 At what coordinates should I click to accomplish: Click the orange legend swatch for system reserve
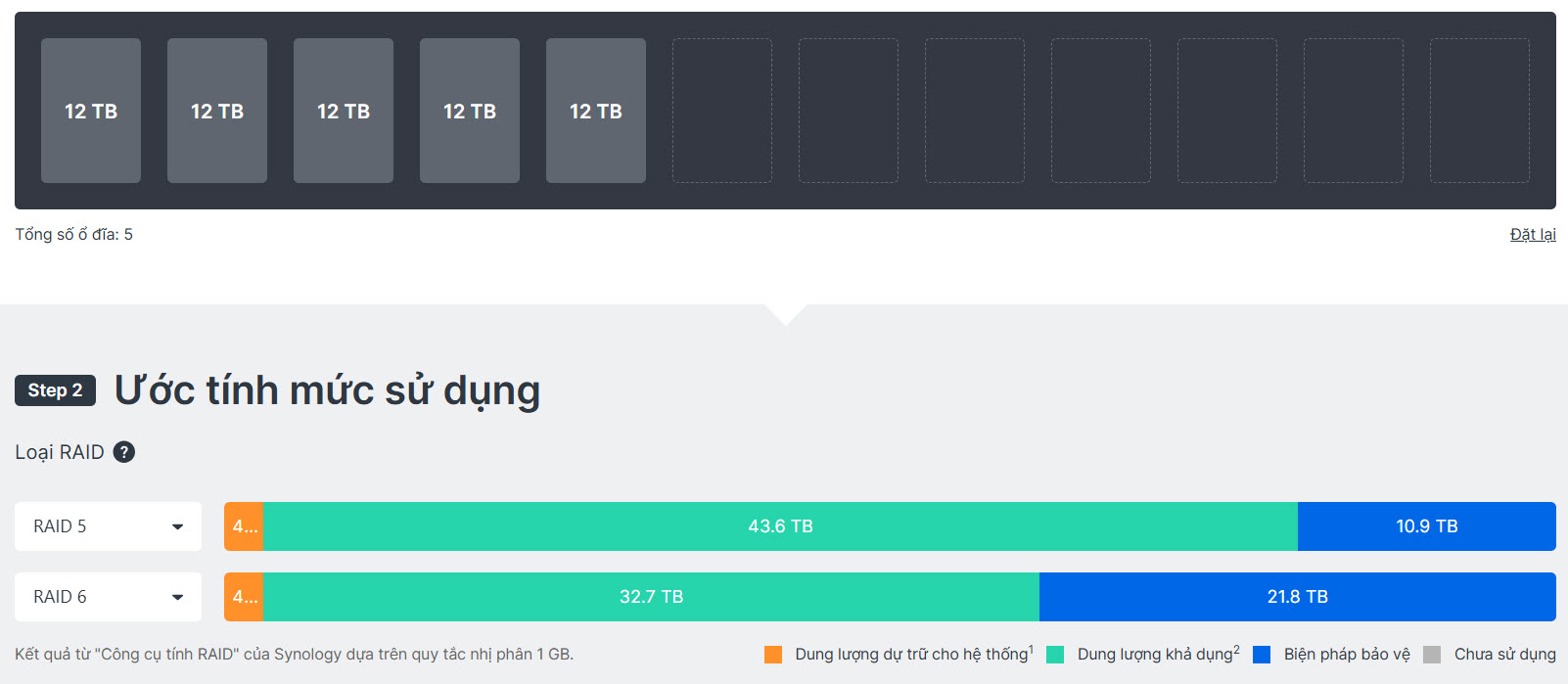point(773,655)
